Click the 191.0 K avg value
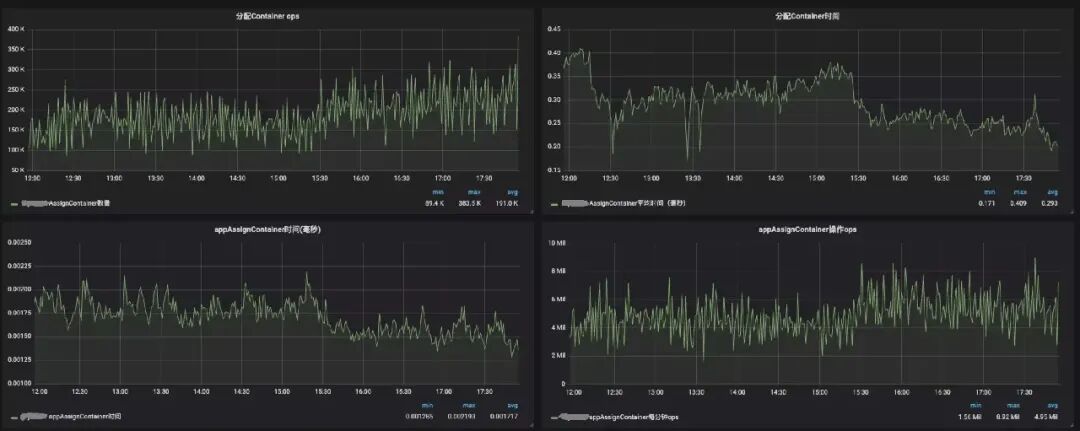The image size is (1080, 431). [508, 203]
